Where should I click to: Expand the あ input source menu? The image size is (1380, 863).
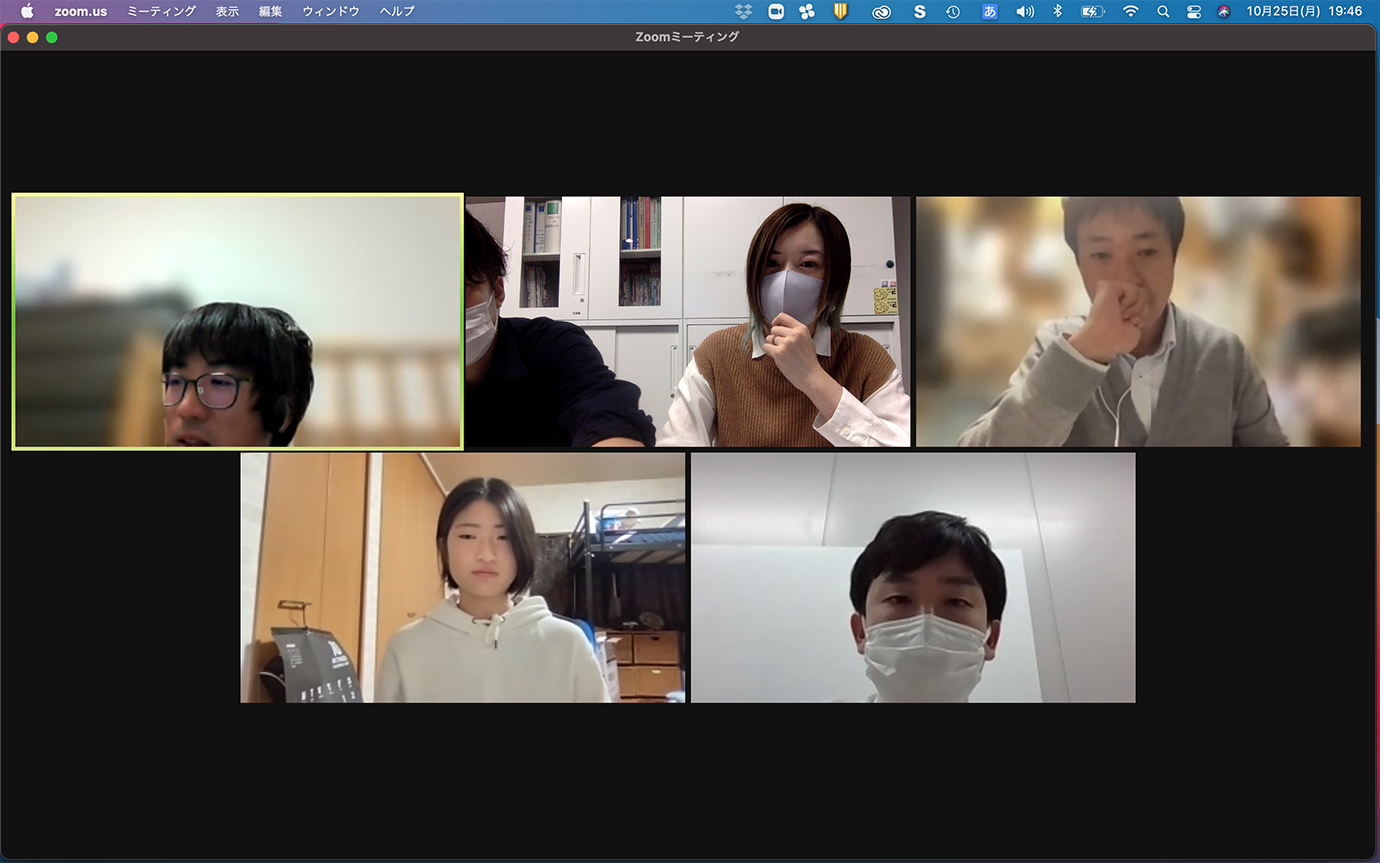pos(990,11)
